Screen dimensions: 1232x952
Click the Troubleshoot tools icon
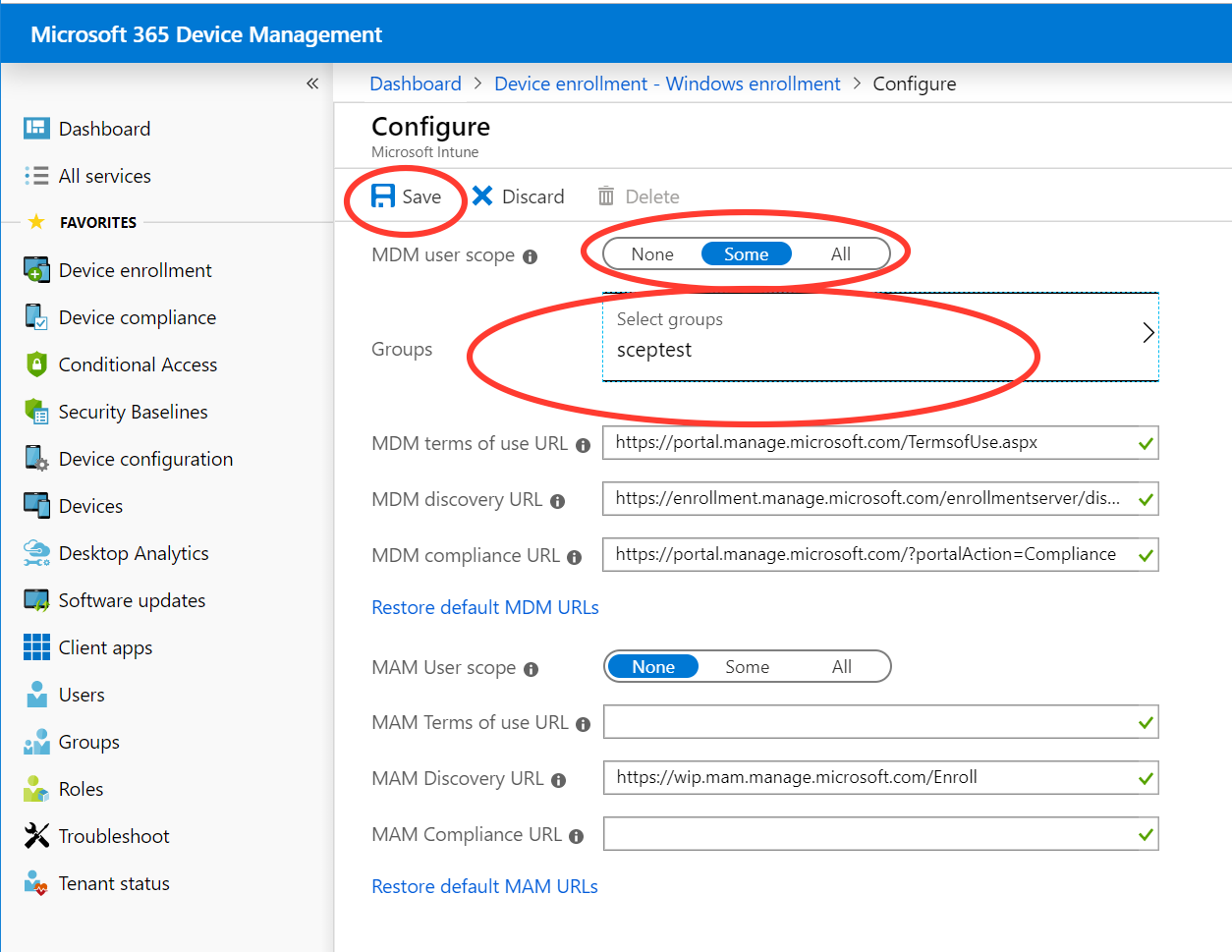pos(36,836)
